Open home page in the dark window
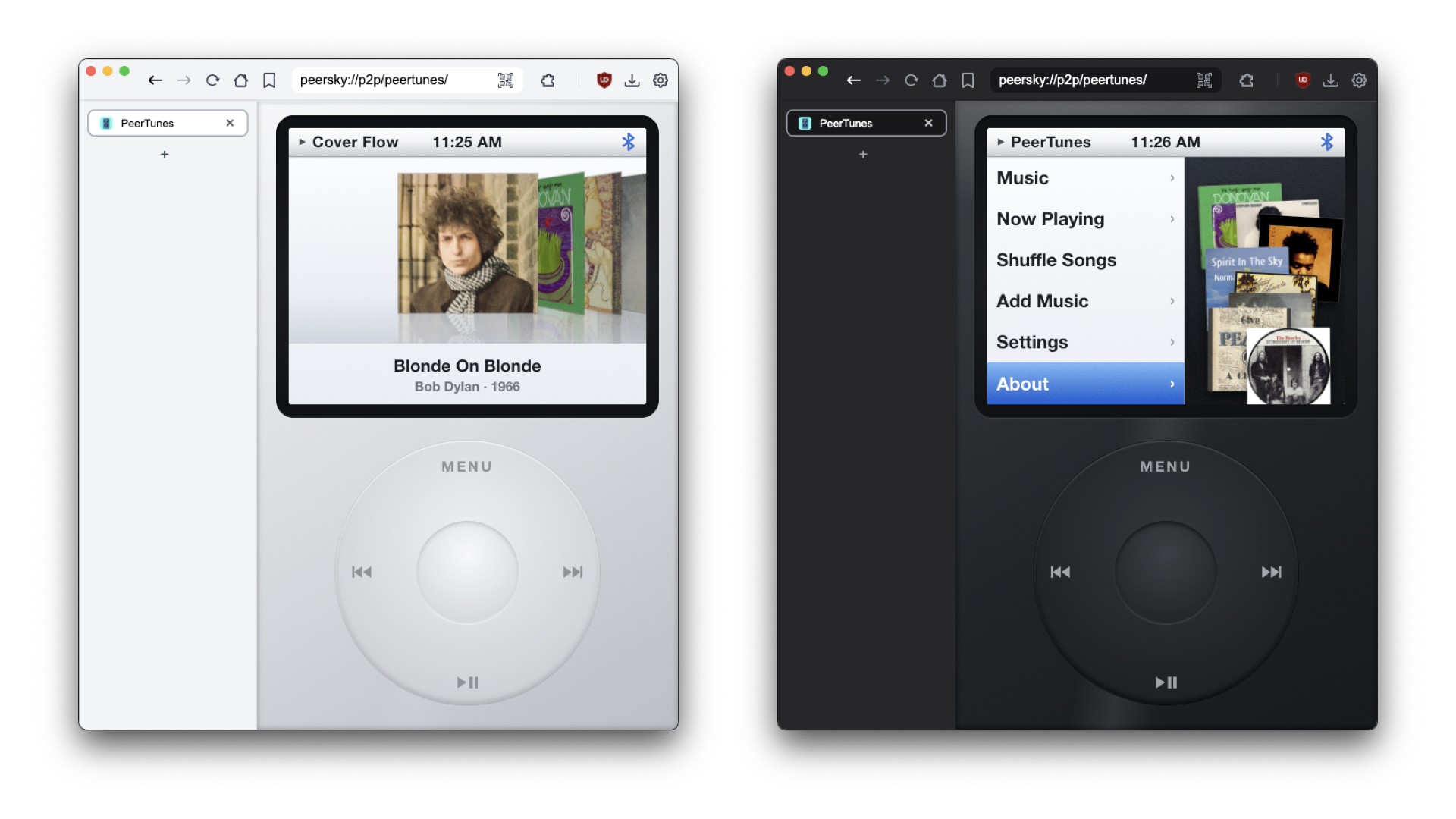The width and height of the screenshot is (1456, 819). point(940,80)
